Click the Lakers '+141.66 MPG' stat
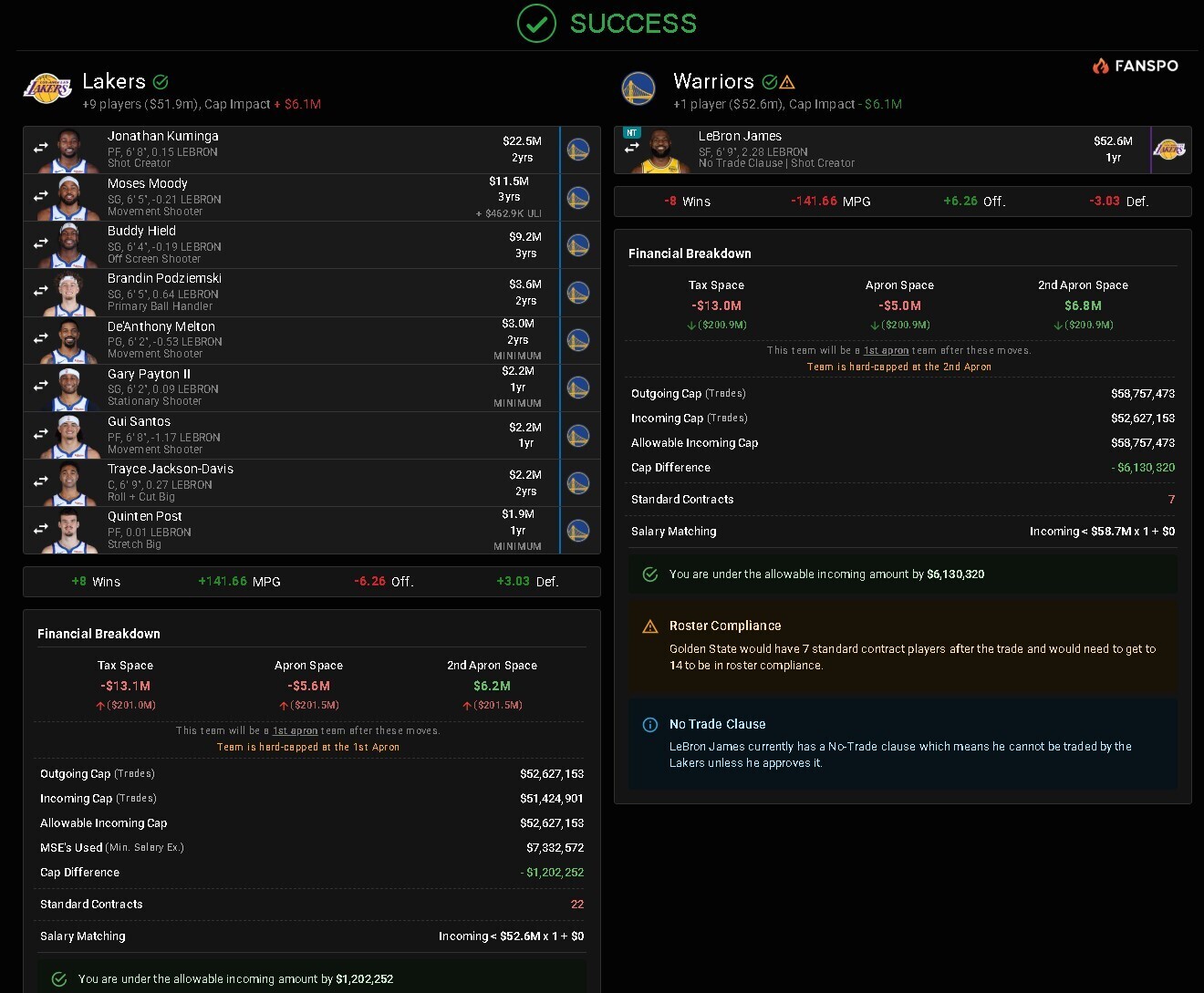 (x=239, y=582)
